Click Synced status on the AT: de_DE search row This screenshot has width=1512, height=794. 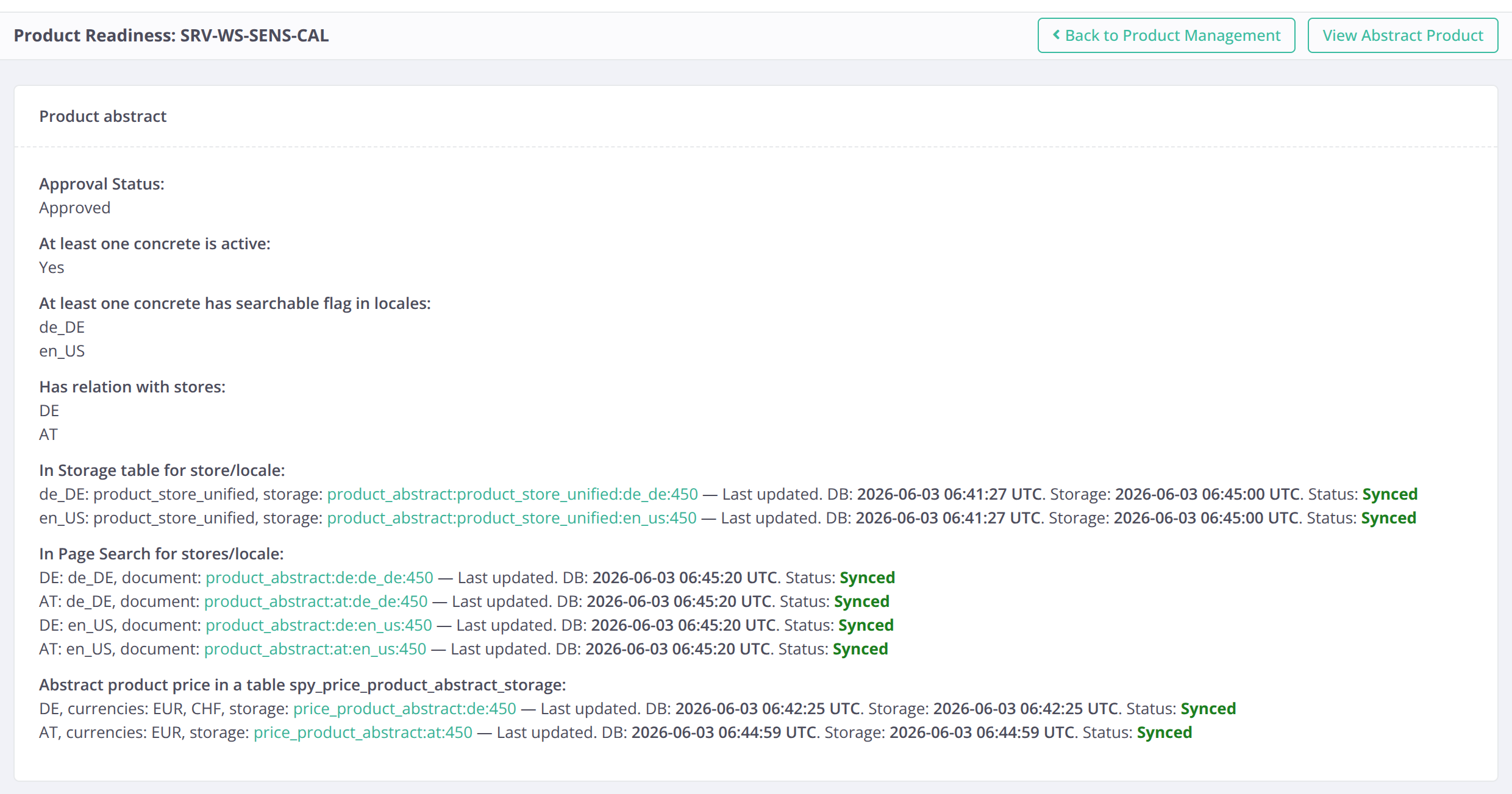[862, 601]
